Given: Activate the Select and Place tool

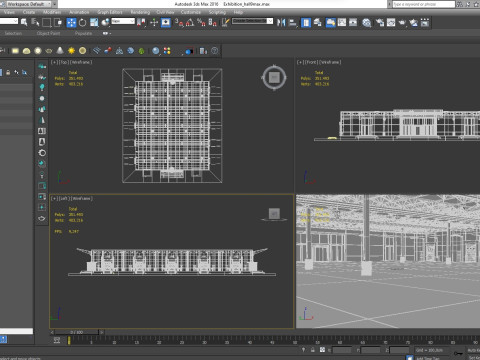Looking at the screenshot, I should point(105,22).
